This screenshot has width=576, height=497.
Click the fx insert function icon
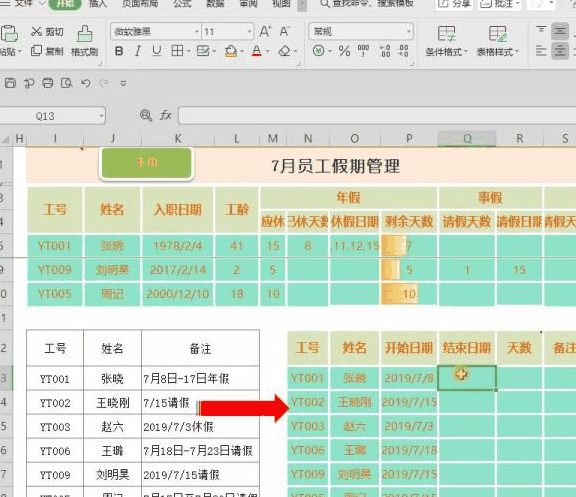point(166,116)
